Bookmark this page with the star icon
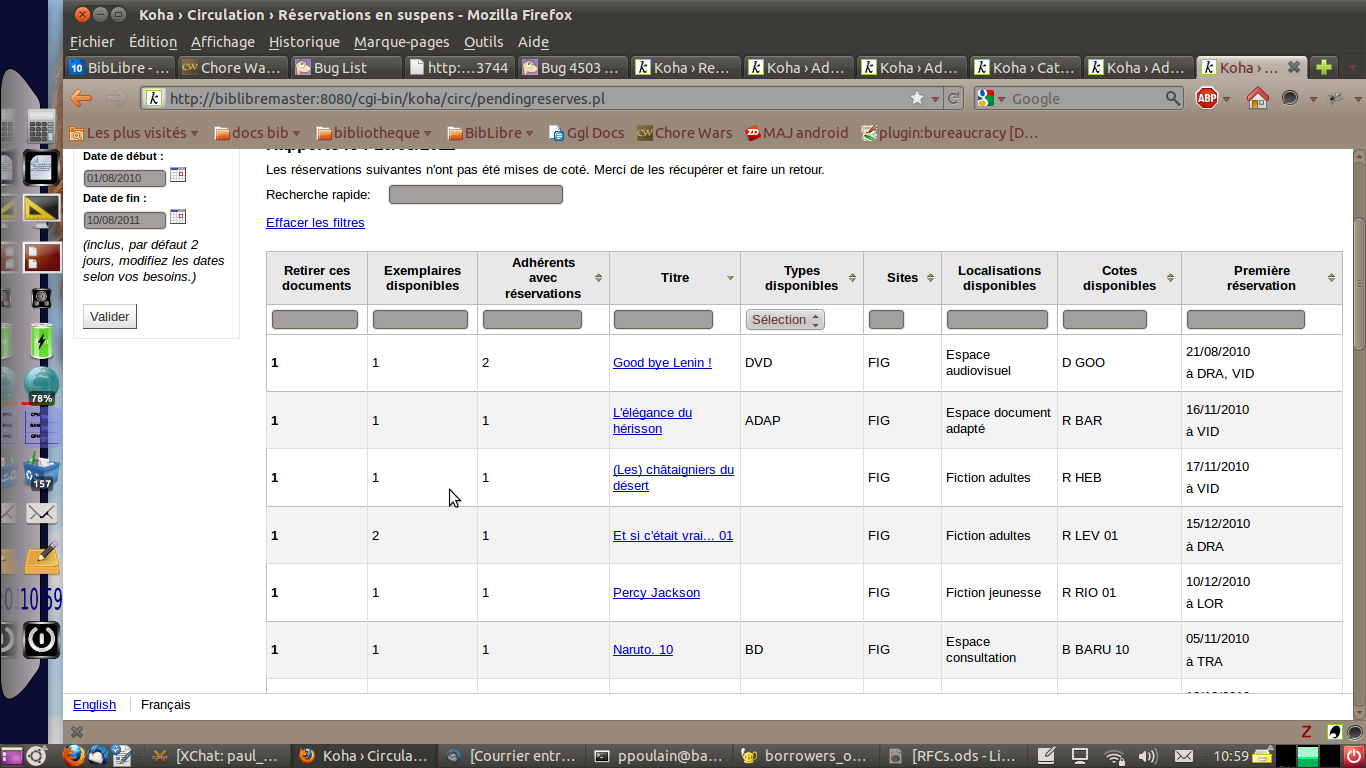 pyautogui.click(x=917, y=98)
